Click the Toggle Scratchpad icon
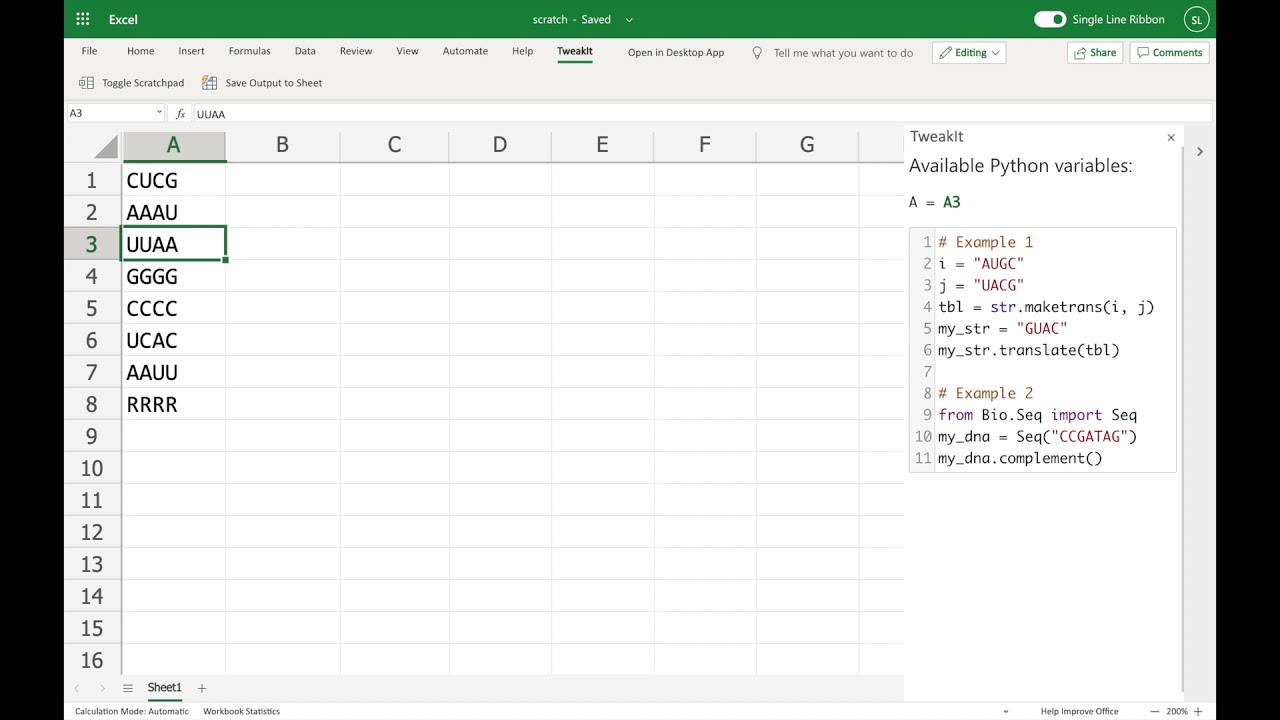Screen dimensions: 1280x720 [x=86, y=83]
